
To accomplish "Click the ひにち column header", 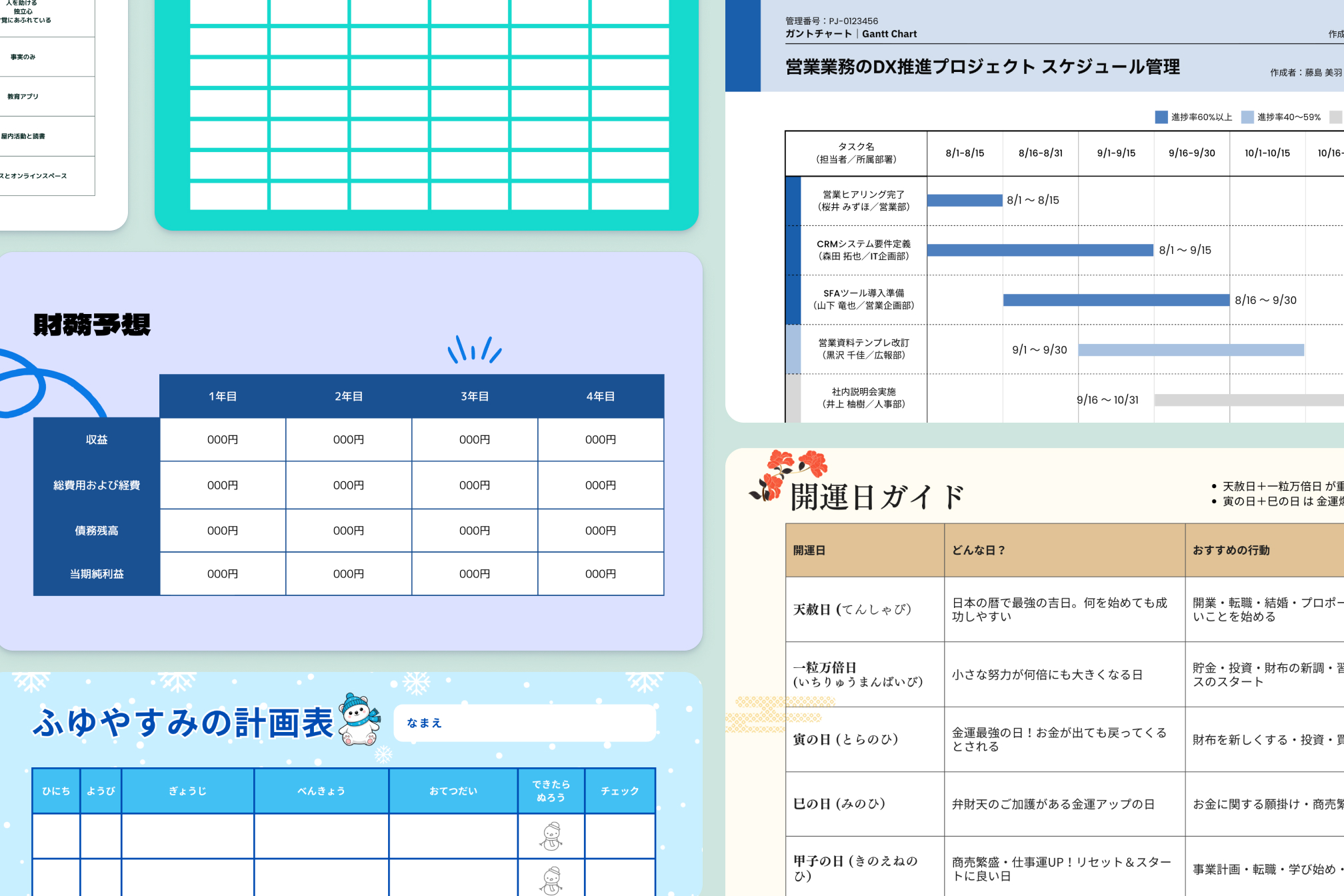I will tap(56, 791).
